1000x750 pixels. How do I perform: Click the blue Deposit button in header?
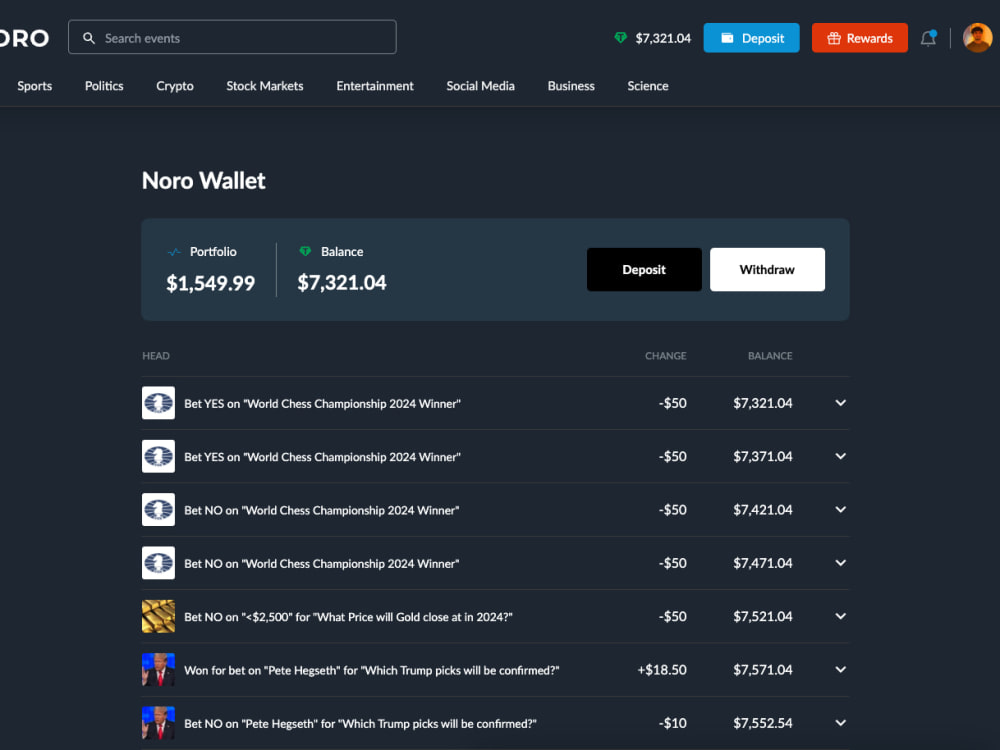(x=751, y=38)
